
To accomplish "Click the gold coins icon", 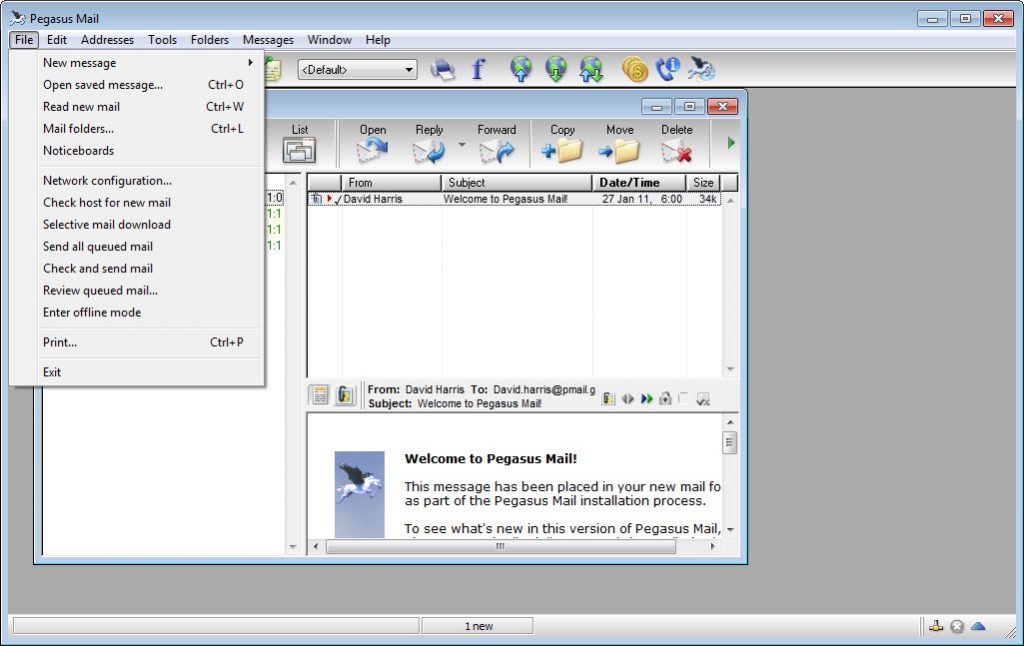I will click(634, 69).
